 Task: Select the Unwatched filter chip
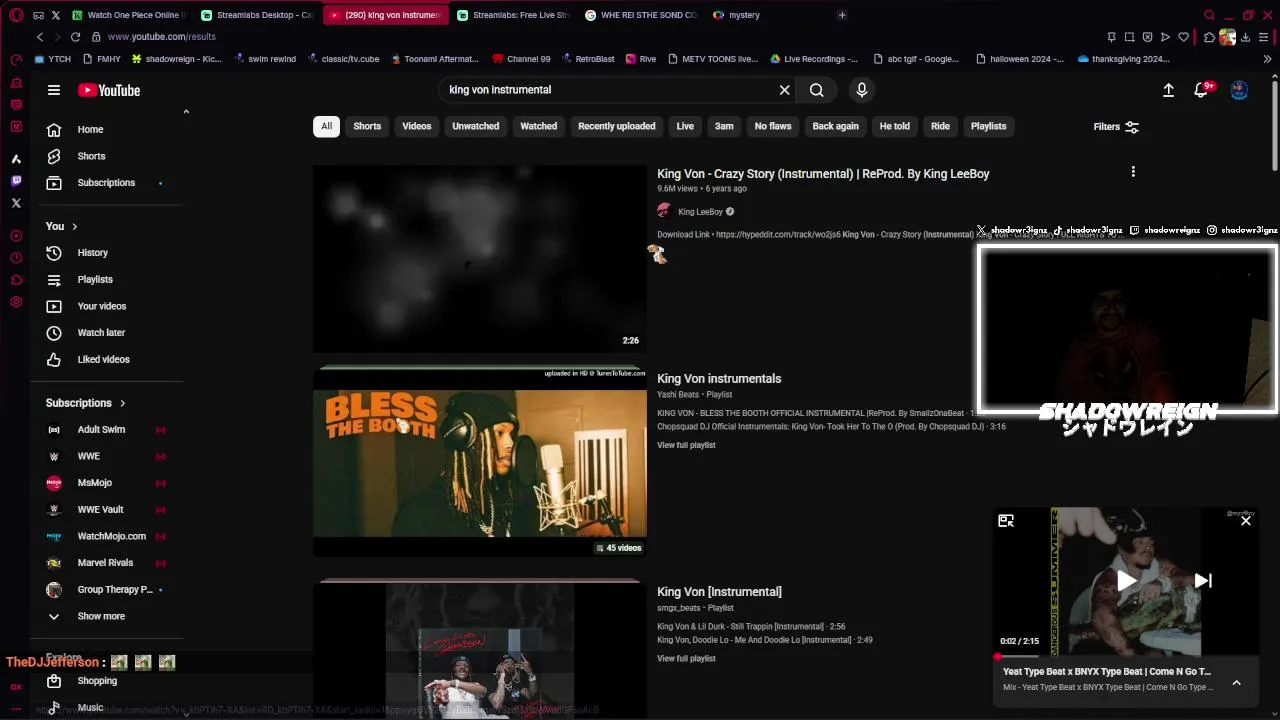(x=476, y=126)
